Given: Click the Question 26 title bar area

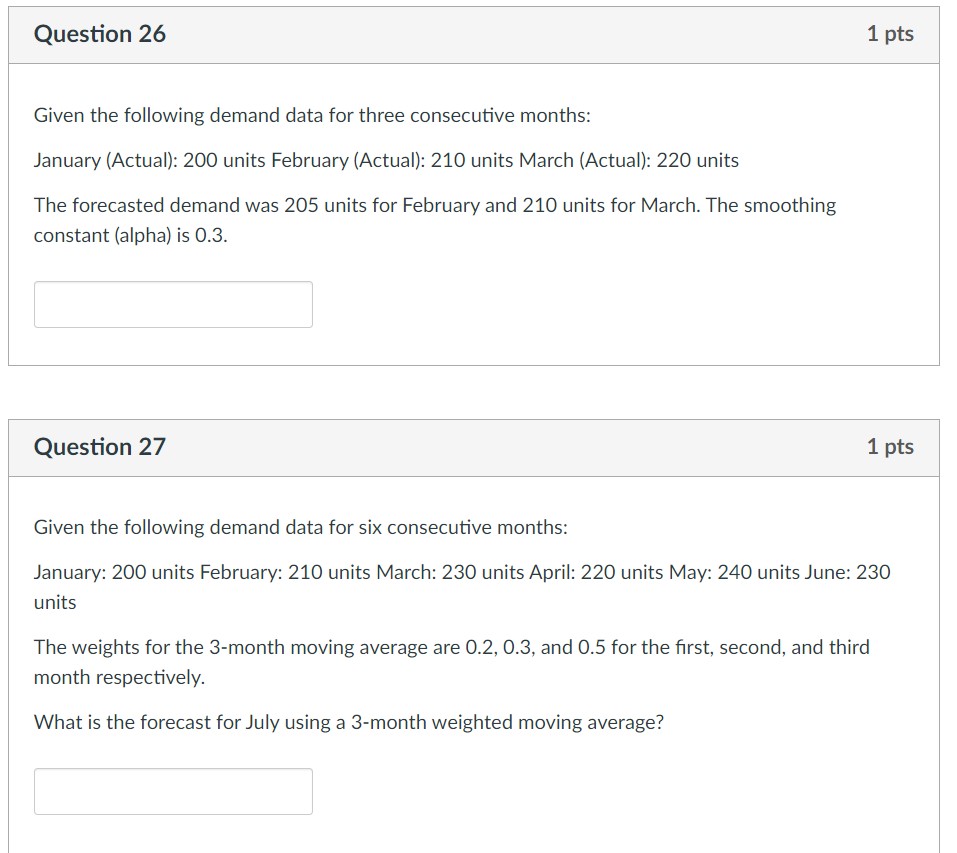Looking at the screenshot, I should point(470,33).
